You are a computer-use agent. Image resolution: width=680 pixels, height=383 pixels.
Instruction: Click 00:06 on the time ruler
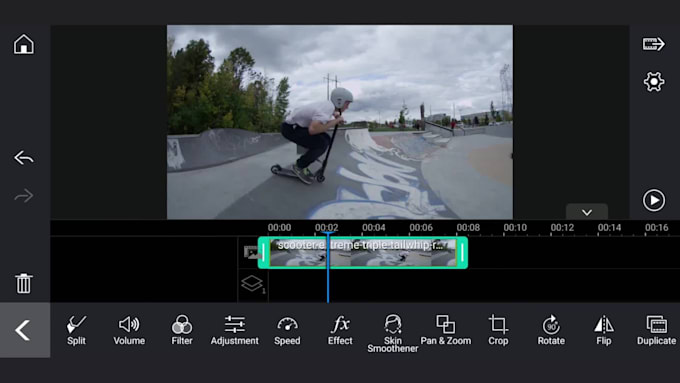coord(421,227)
